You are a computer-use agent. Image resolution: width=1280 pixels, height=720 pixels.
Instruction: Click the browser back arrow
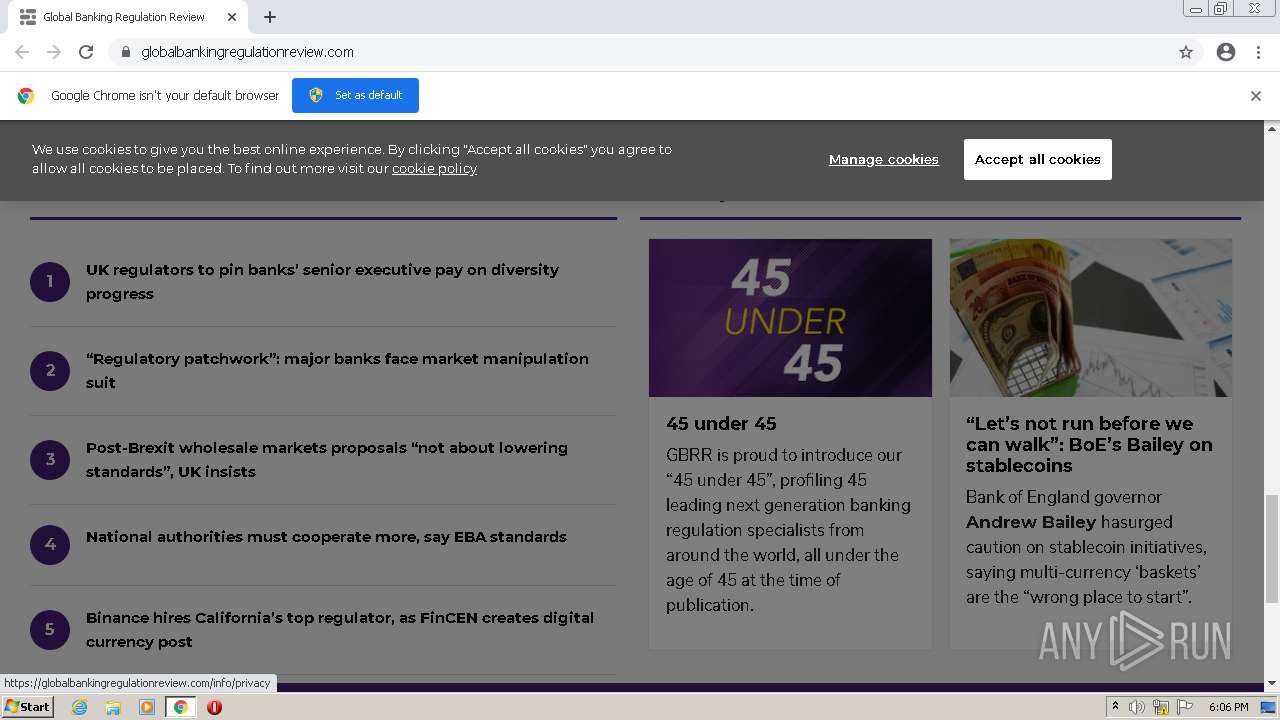(x=22, y=52)
